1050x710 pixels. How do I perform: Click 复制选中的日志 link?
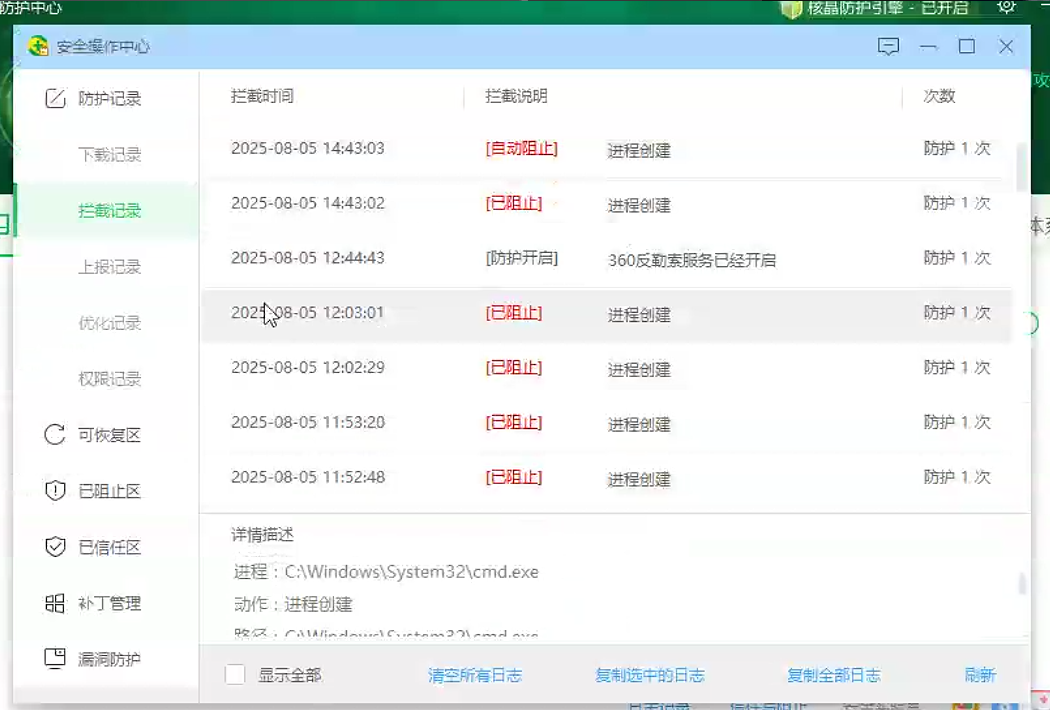tap(650, 675)
